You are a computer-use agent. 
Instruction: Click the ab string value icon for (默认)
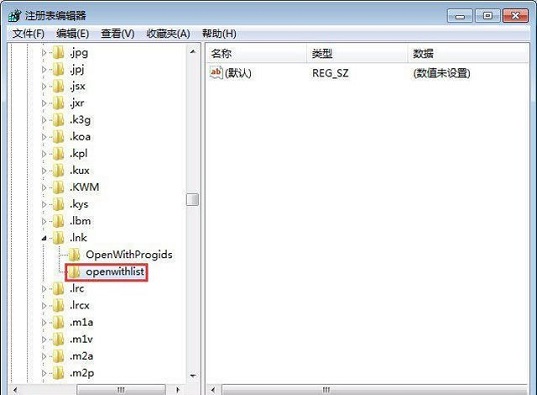coord(216,73)
